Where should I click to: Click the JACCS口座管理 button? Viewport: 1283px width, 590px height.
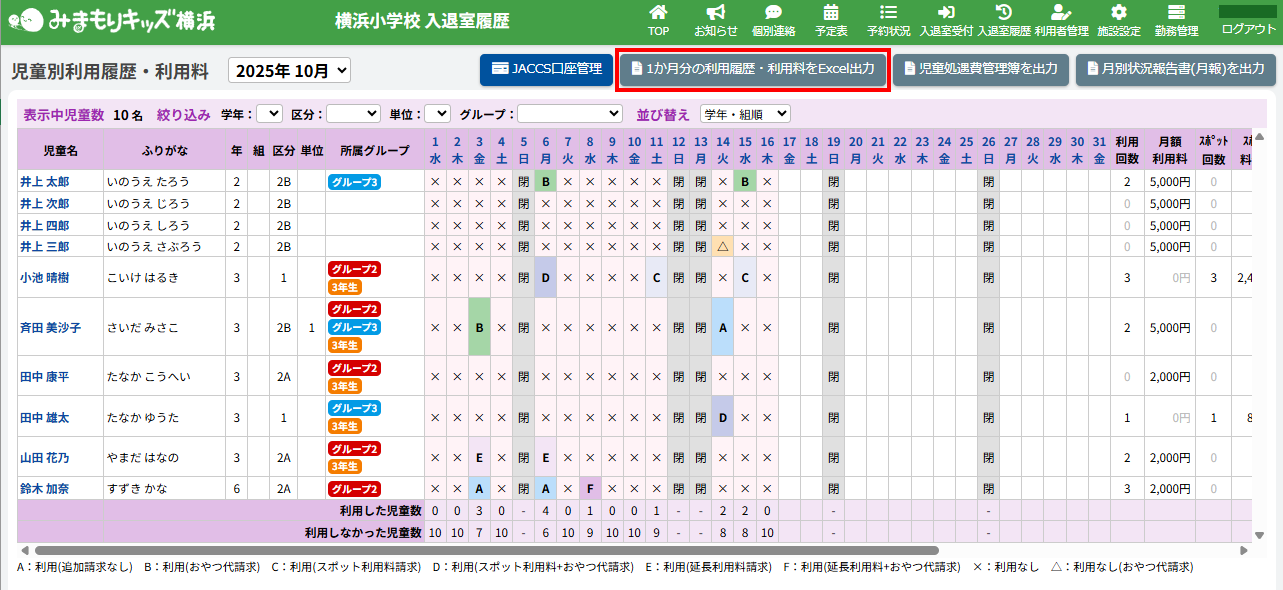point(546,69)
